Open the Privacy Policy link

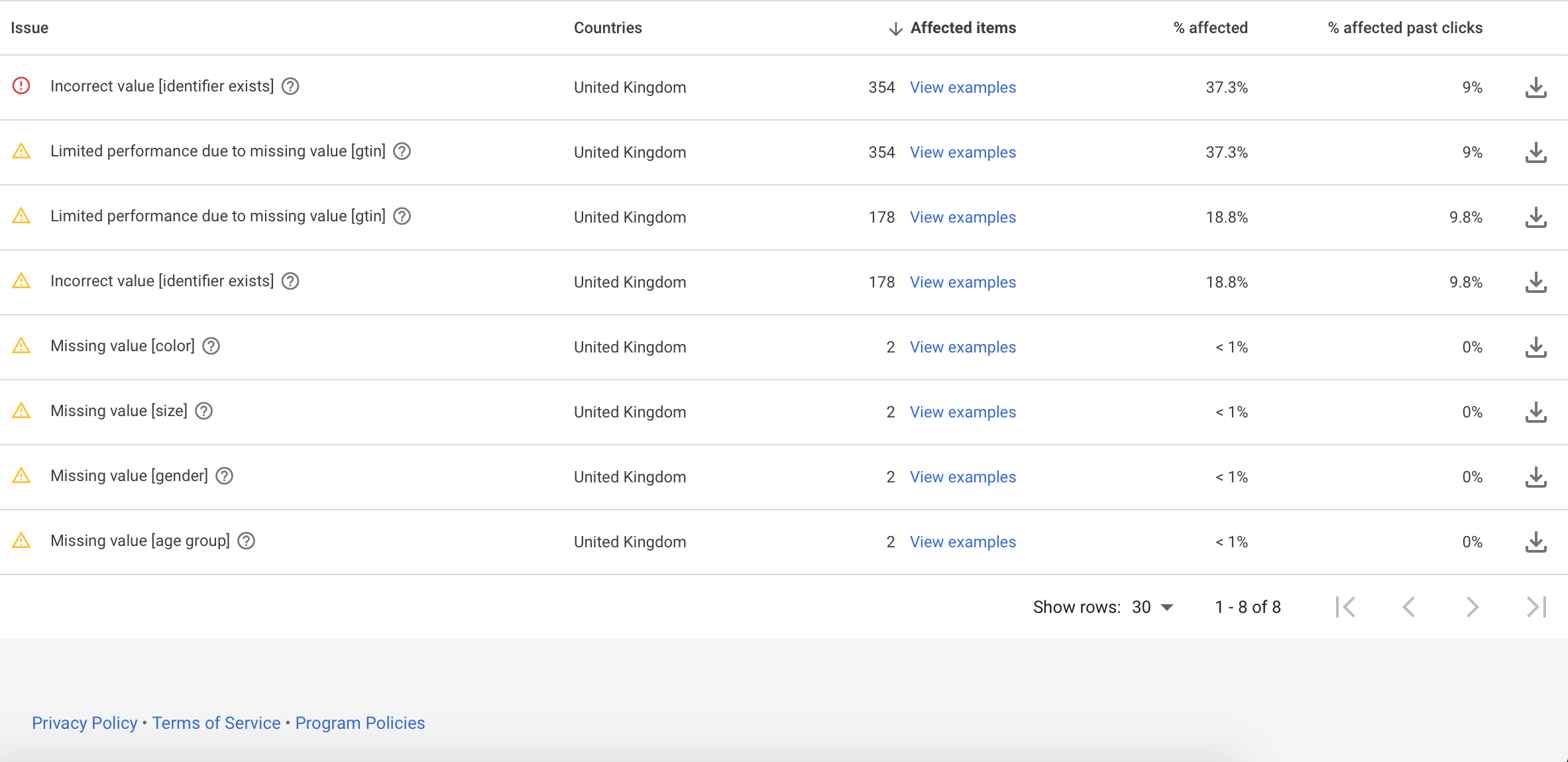(85, 723)
